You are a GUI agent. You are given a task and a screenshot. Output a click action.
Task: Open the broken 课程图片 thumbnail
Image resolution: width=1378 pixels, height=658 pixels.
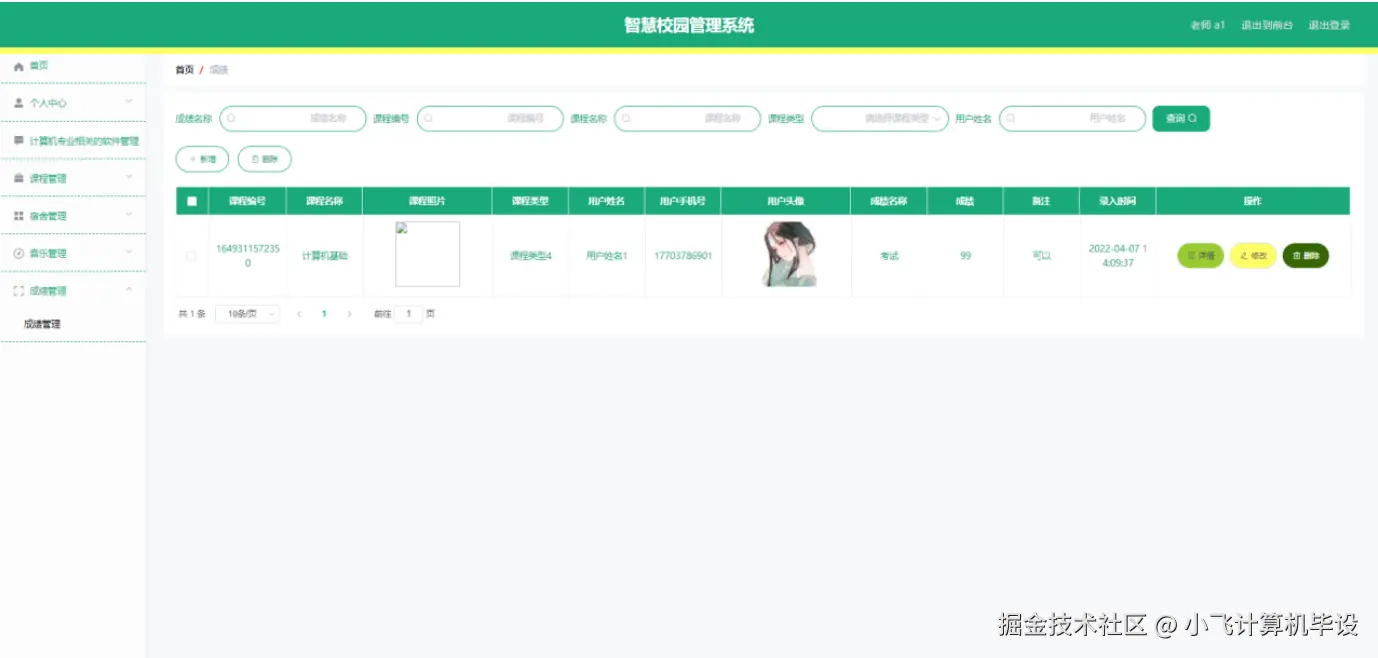[428, 254]
